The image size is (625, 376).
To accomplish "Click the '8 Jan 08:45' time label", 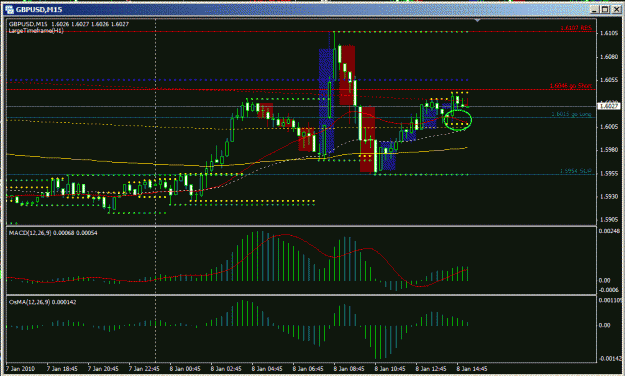I will (349, 369).
